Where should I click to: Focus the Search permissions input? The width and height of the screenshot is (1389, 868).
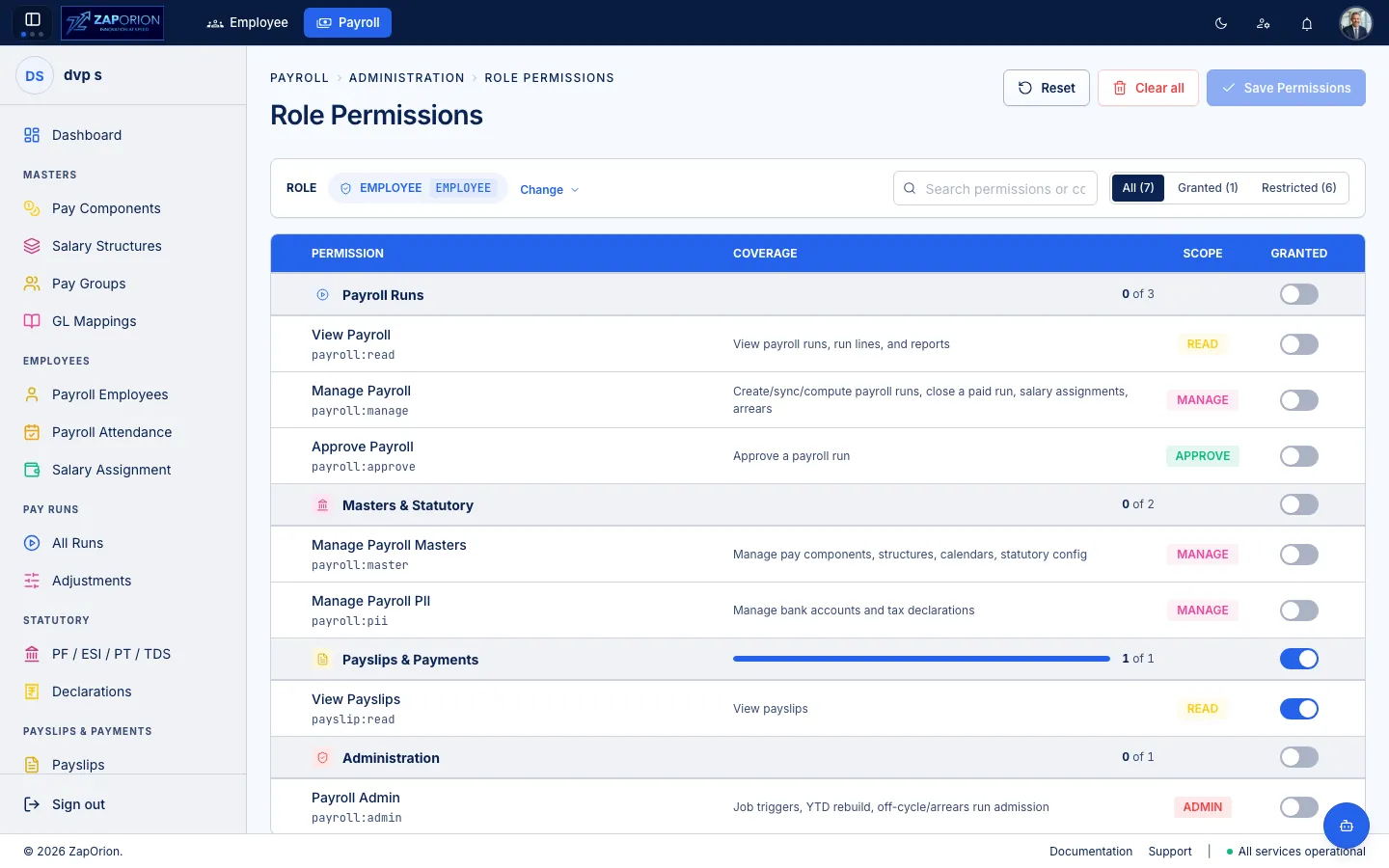point(995,189)
